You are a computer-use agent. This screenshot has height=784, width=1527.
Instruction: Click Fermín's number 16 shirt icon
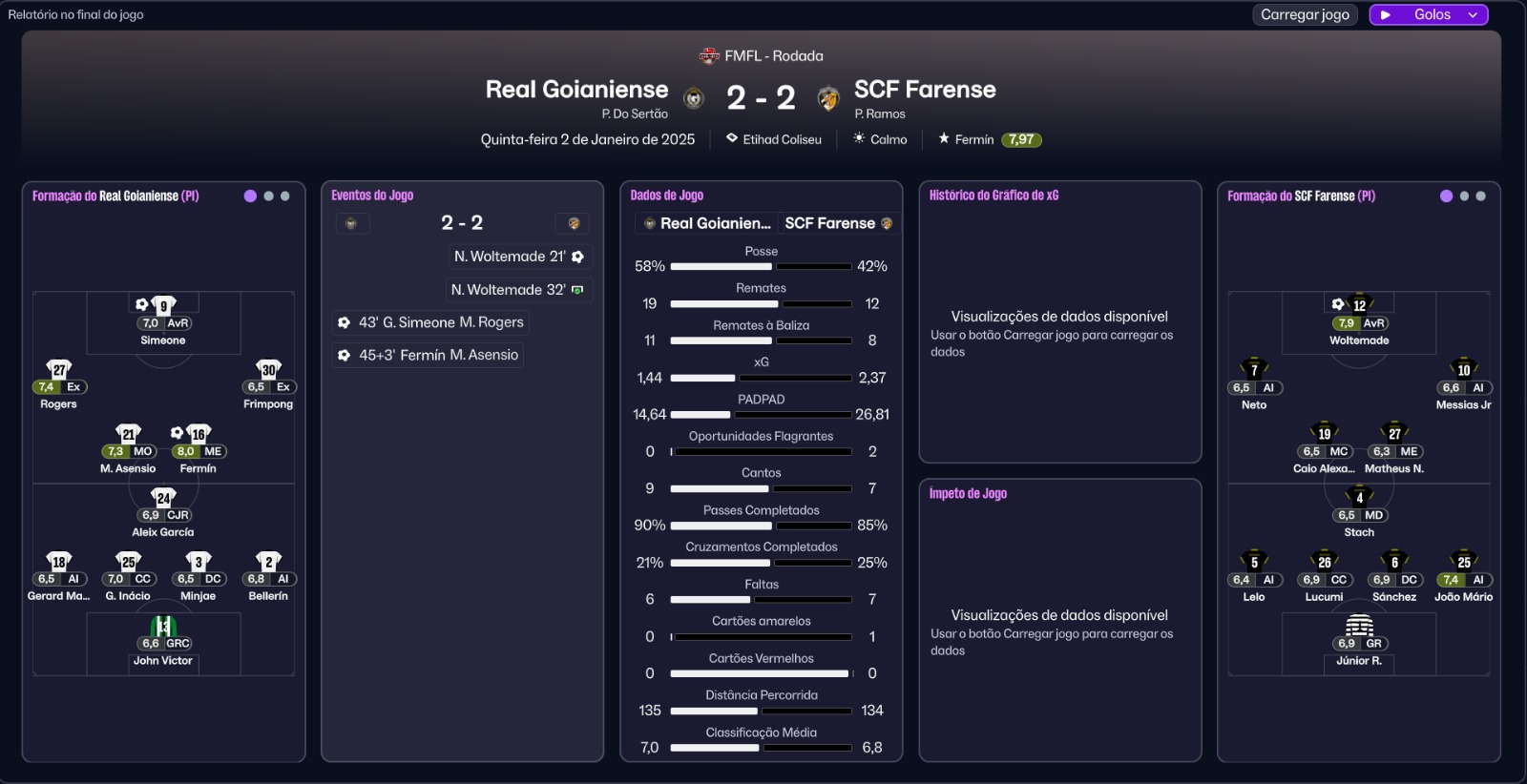199,433
